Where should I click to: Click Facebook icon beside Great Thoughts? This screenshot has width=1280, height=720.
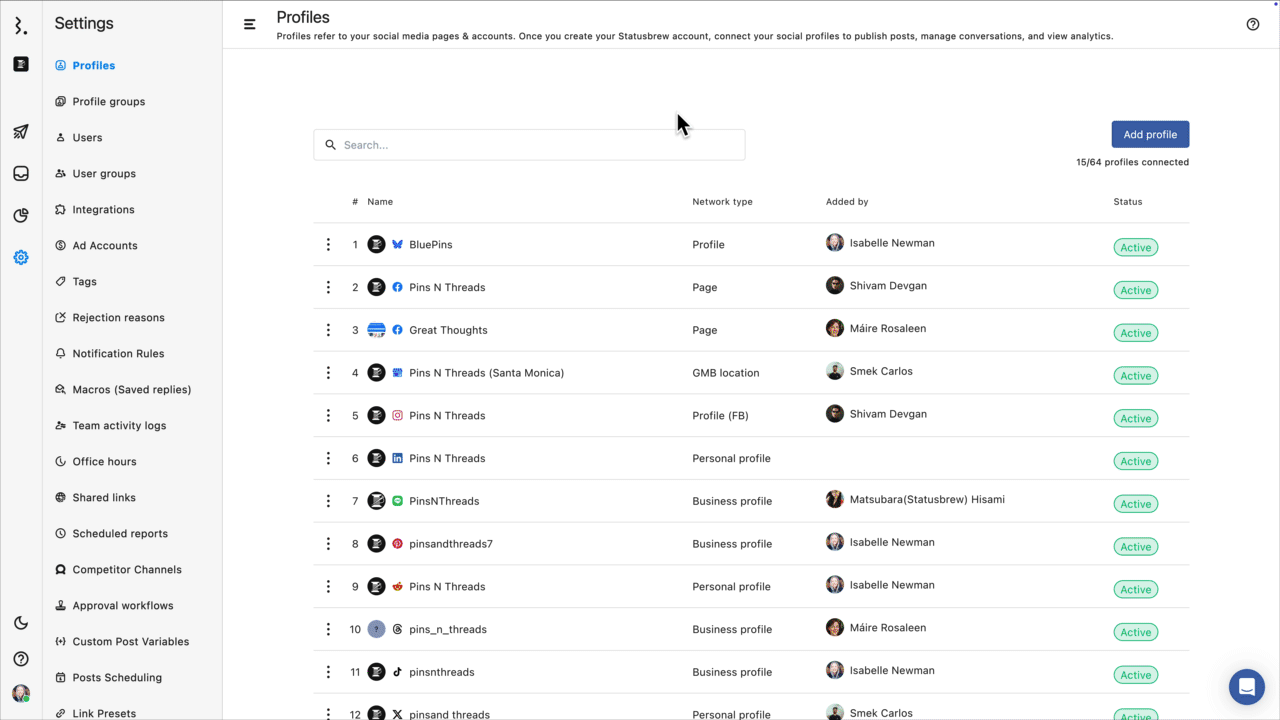click(x=397, y=330)
